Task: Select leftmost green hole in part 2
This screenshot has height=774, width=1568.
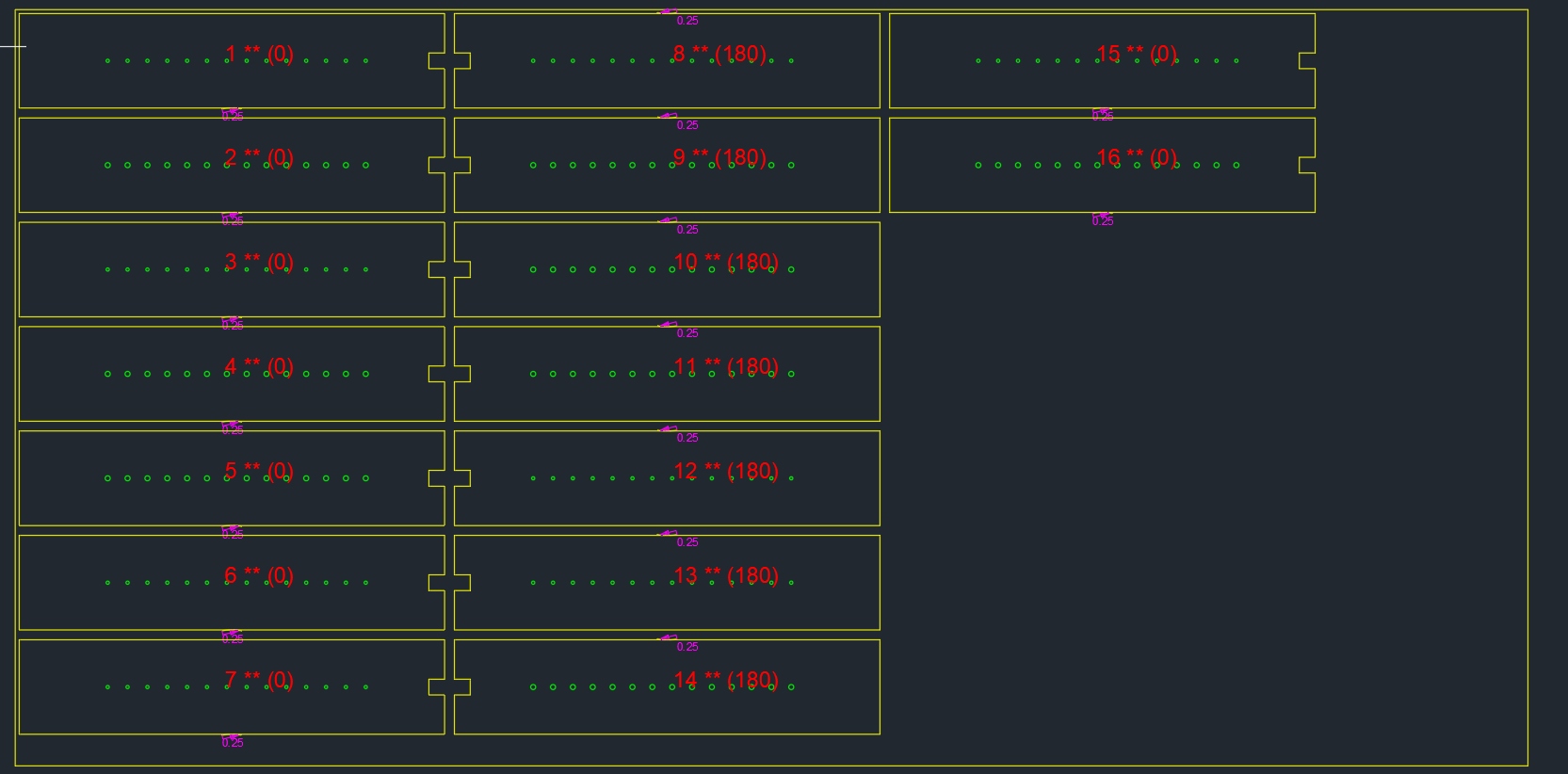Action: click(107, 165)
